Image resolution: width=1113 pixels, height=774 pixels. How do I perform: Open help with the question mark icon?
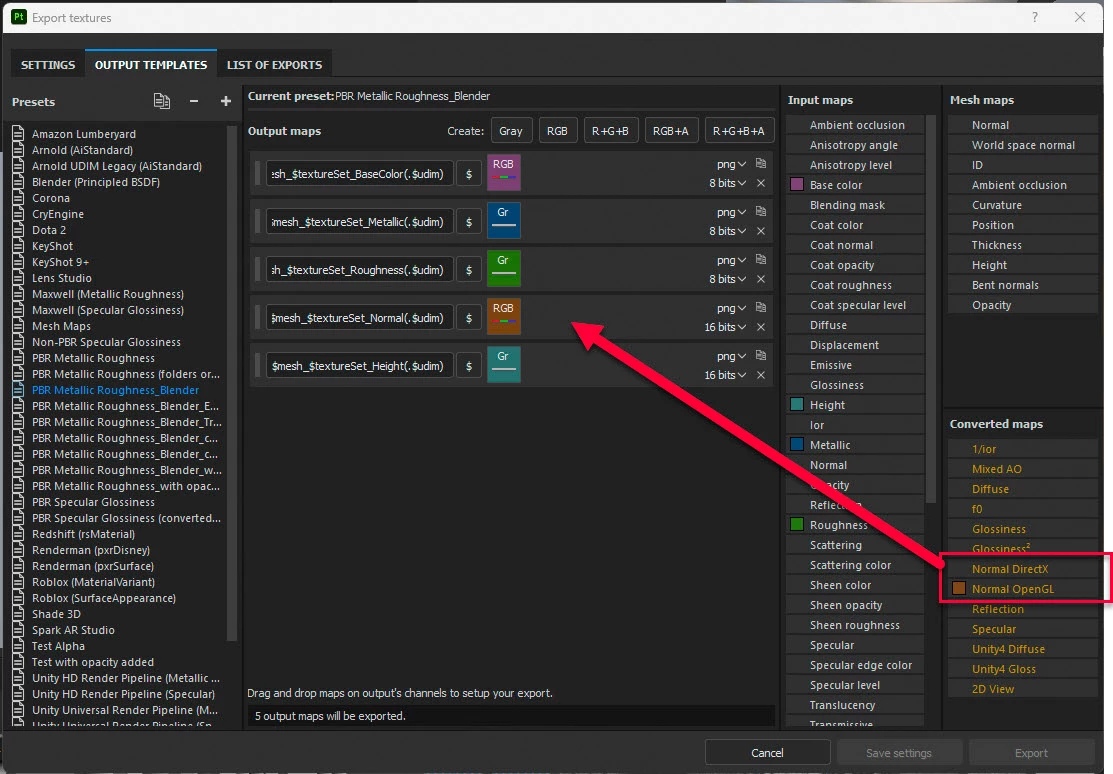pos(1035,17)
